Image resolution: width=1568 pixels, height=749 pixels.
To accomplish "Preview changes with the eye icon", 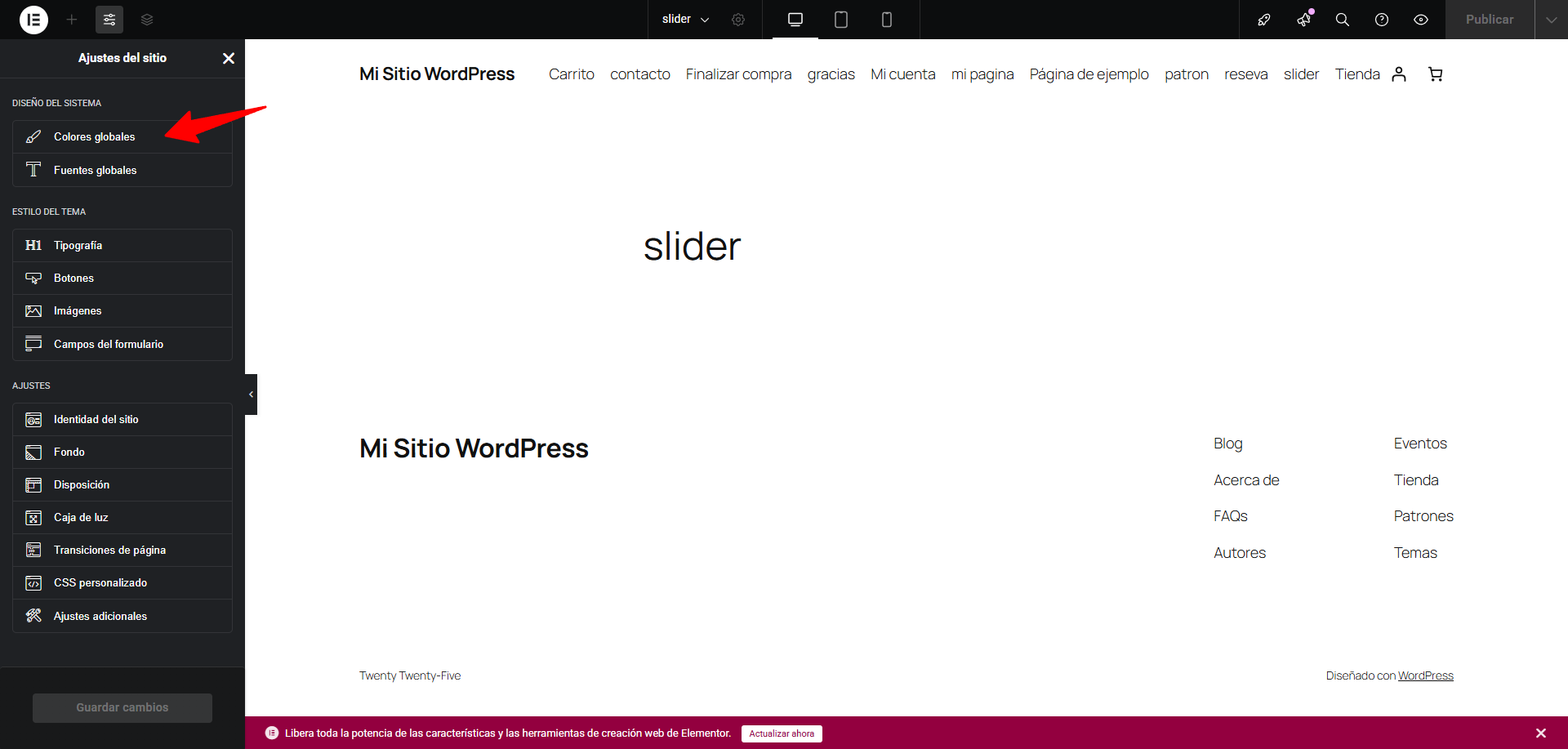I will point(1421,20).
